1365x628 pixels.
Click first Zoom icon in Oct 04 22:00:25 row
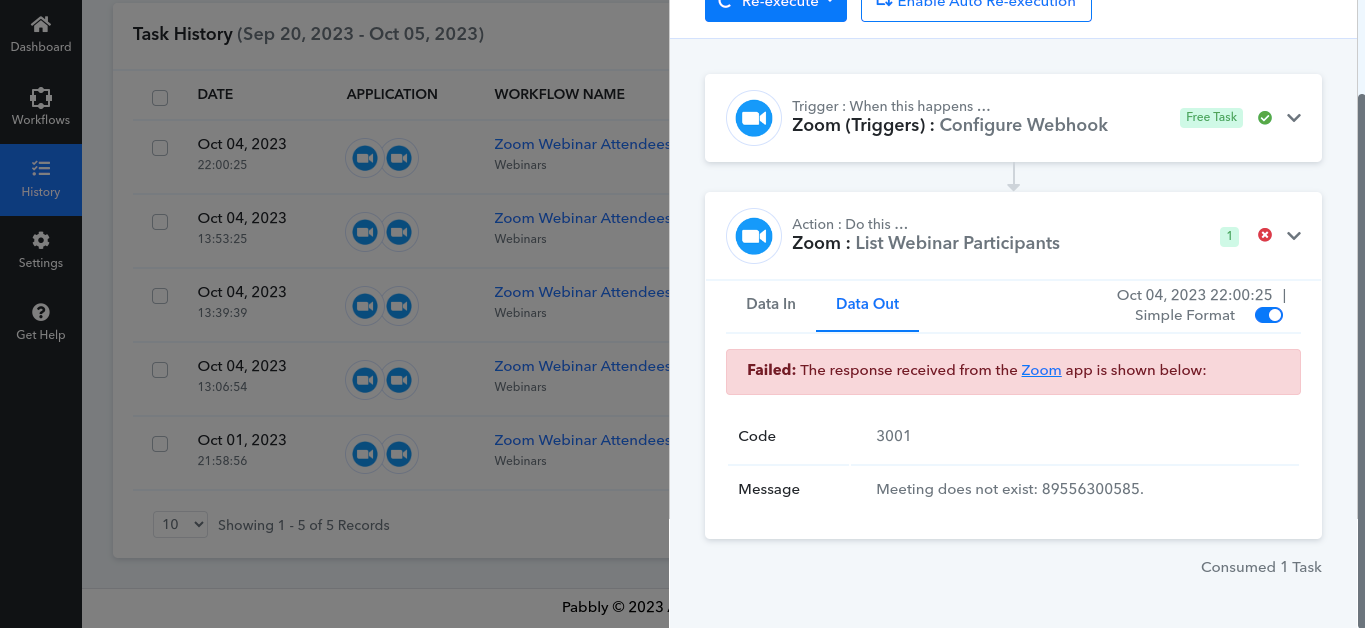point(365,158)
